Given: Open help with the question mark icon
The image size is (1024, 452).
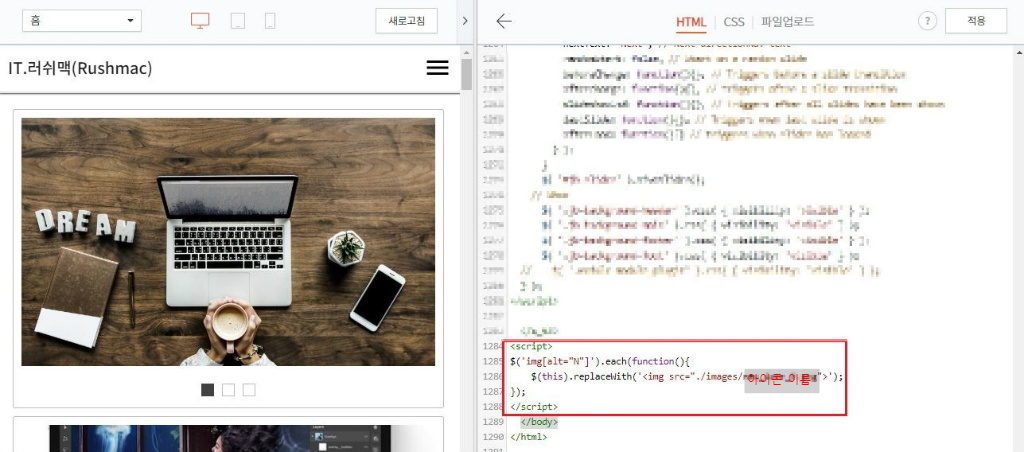Looking at the screenshot, I should point(927,21).
